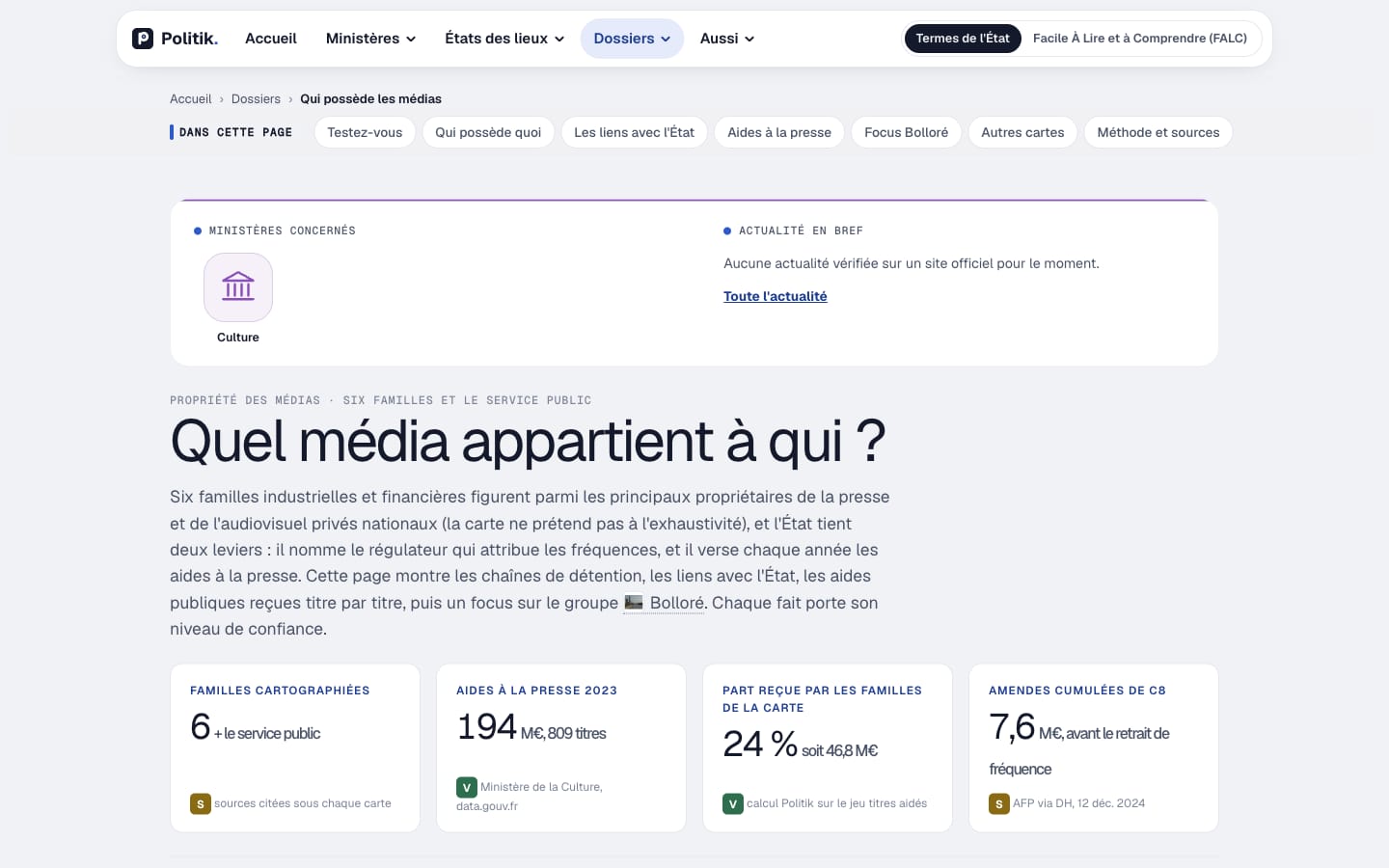This screenshot has width=1389, height=868.
Task: Click the 24 % figure
Action: [760, 744]
